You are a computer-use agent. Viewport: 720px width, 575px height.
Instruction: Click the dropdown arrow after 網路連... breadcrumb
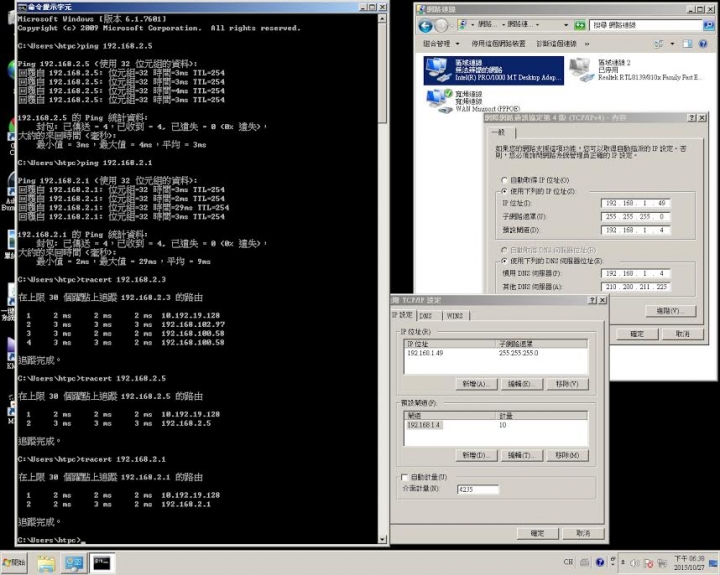point(537,25)
